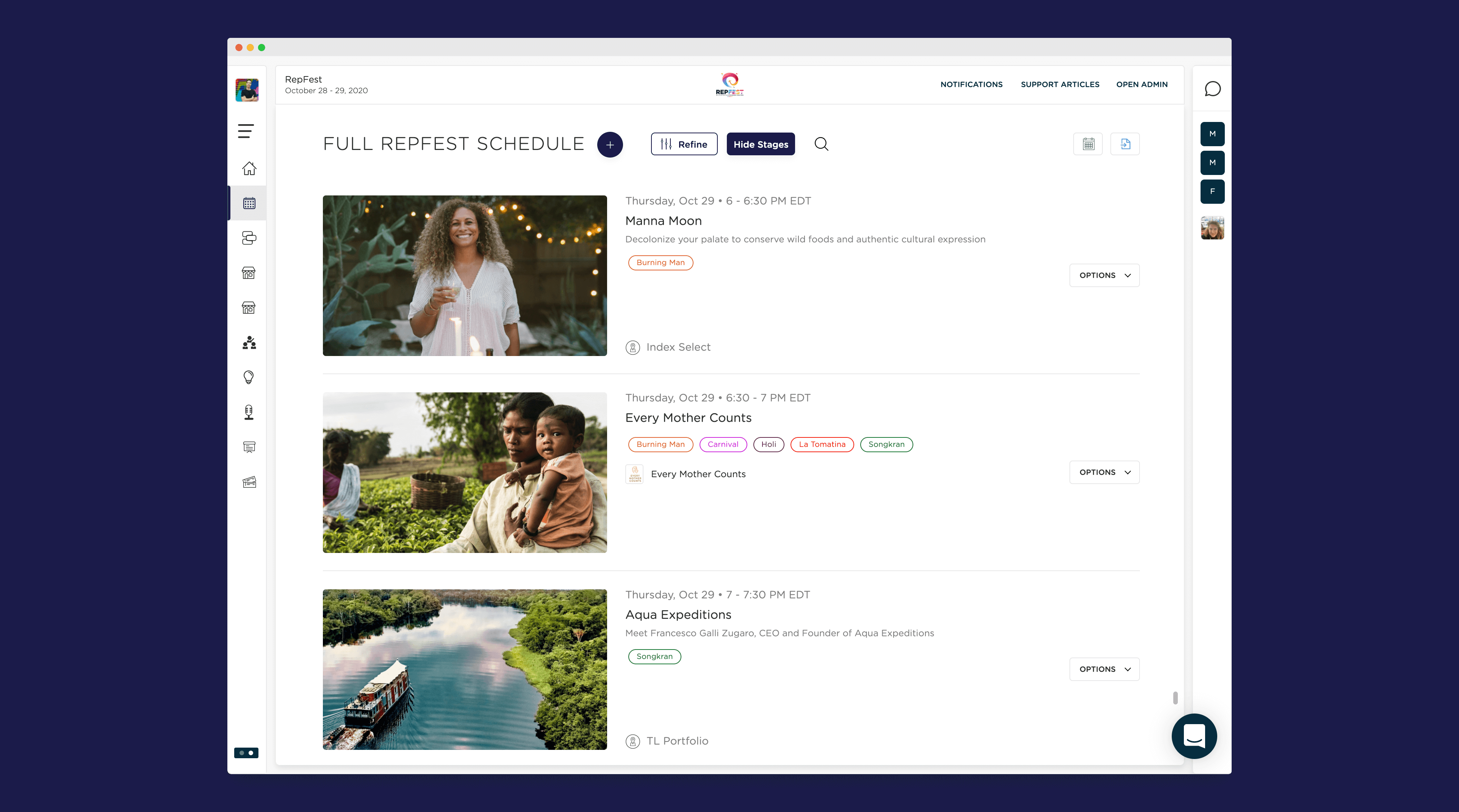Click the TL Portfolio location pin icon
The image size is (1459, 812).
coord(632,741)
